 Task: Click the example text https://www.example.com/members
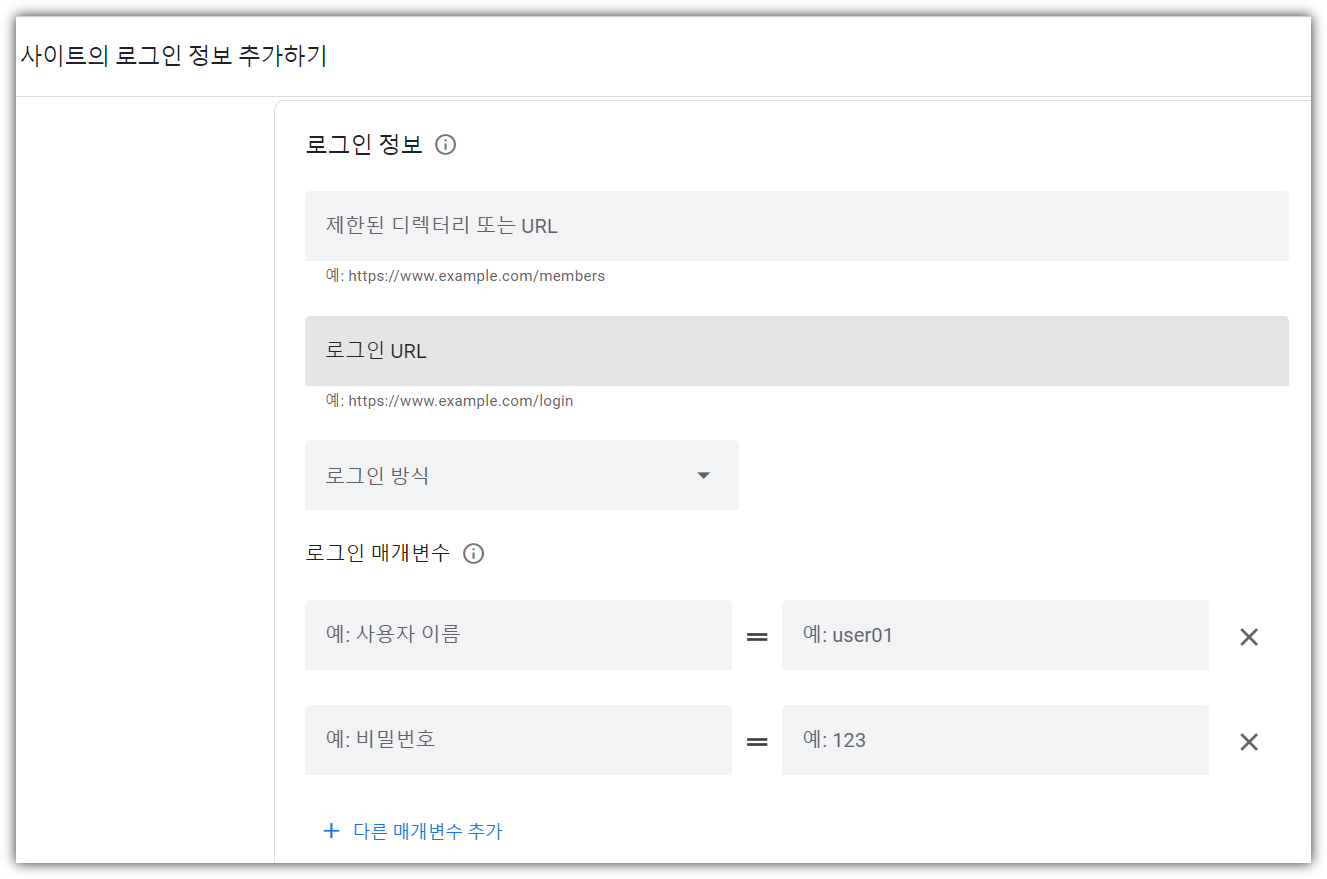tap(465, 276)
